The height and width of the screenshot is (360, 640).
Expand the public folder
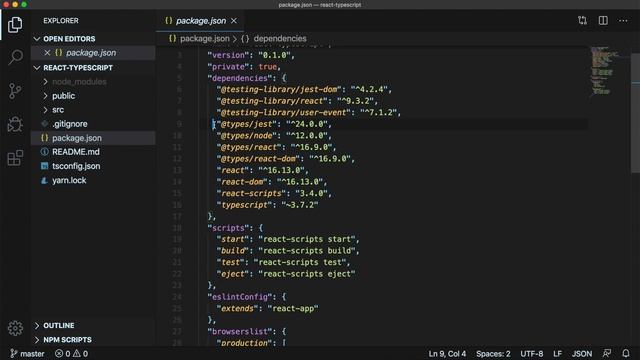click(x=45, y=96)
